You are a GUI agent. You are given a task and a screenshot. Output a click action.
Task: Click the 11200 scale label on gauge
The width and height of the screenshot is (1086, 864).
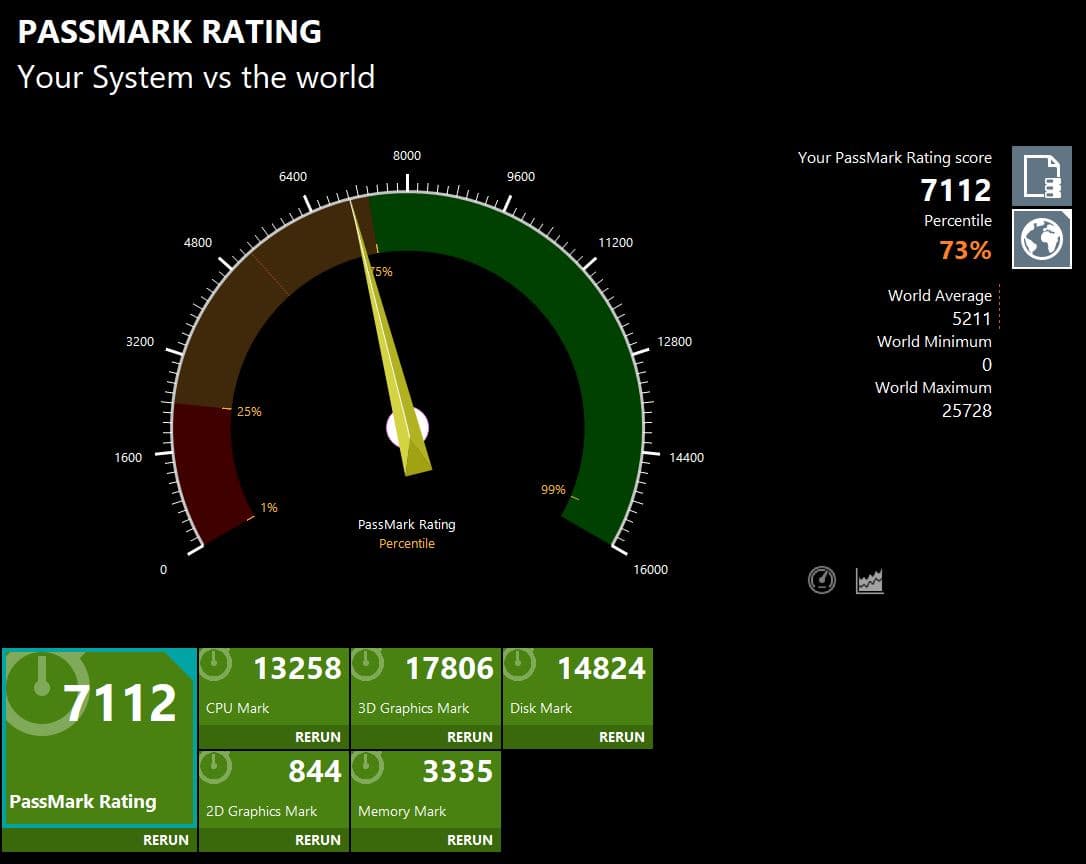pos(616,243)
